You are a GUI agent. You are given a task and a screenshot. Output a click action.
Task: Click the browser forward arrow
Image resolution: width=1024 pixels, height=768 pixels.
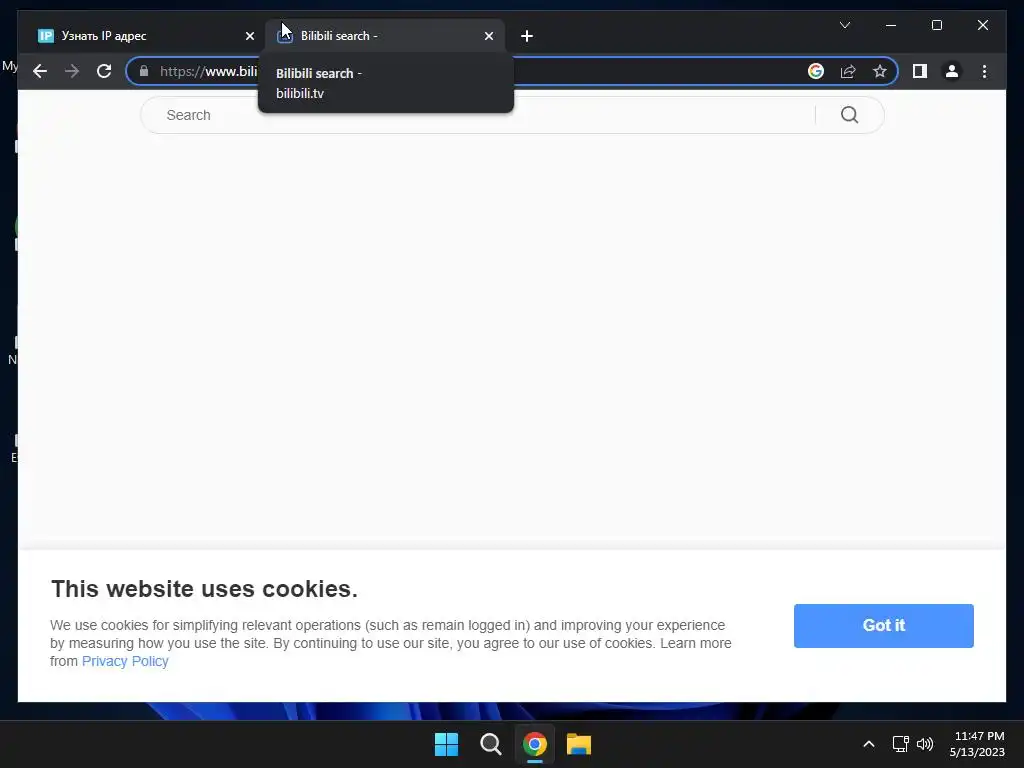click(x=72, y=71)
